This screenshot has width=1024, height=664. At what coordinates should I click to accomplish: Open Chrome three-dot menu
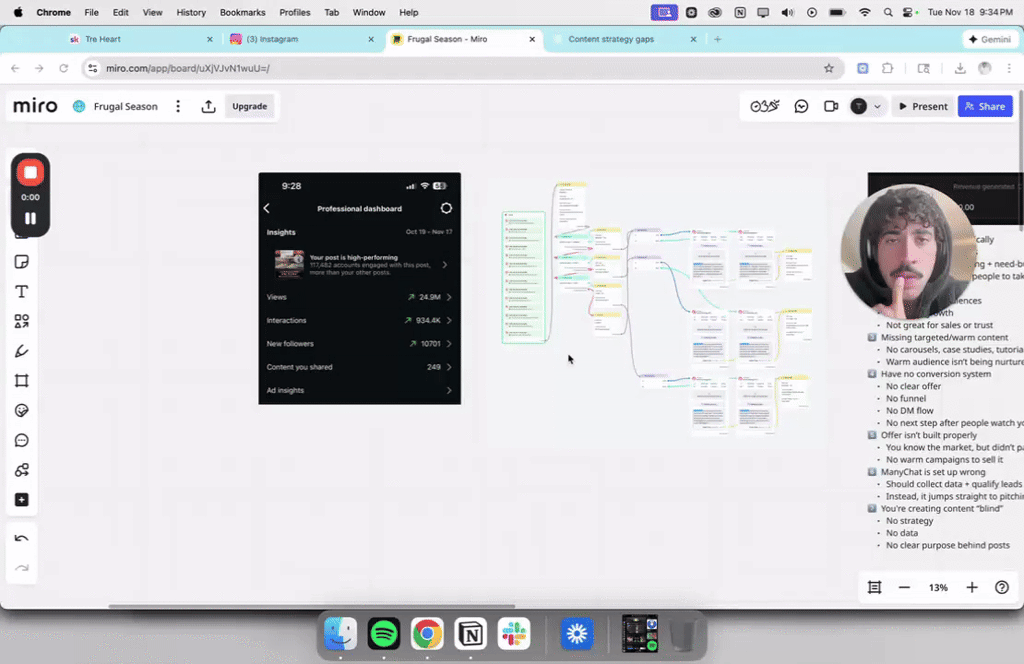pos(1009,68)
